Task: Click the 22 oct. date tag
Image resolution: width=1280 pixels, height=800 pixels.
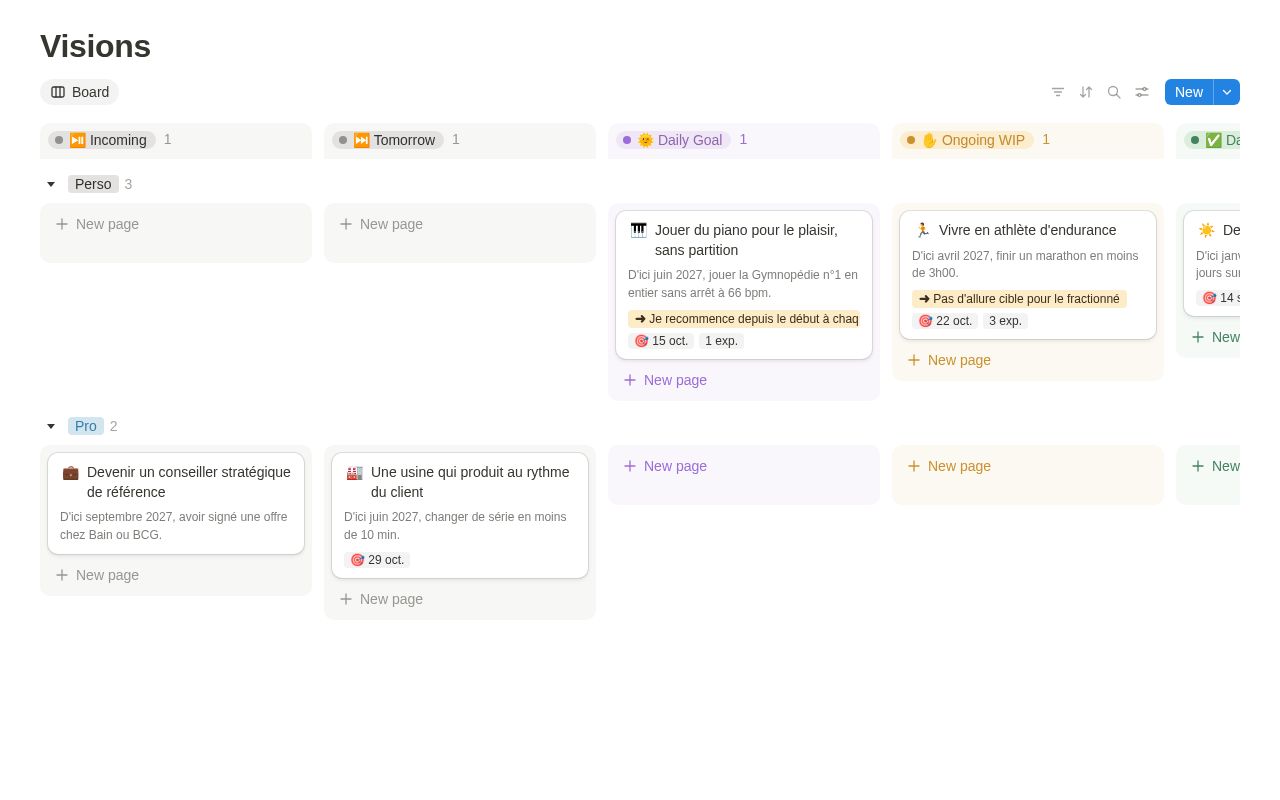Action: click(945, 321)
